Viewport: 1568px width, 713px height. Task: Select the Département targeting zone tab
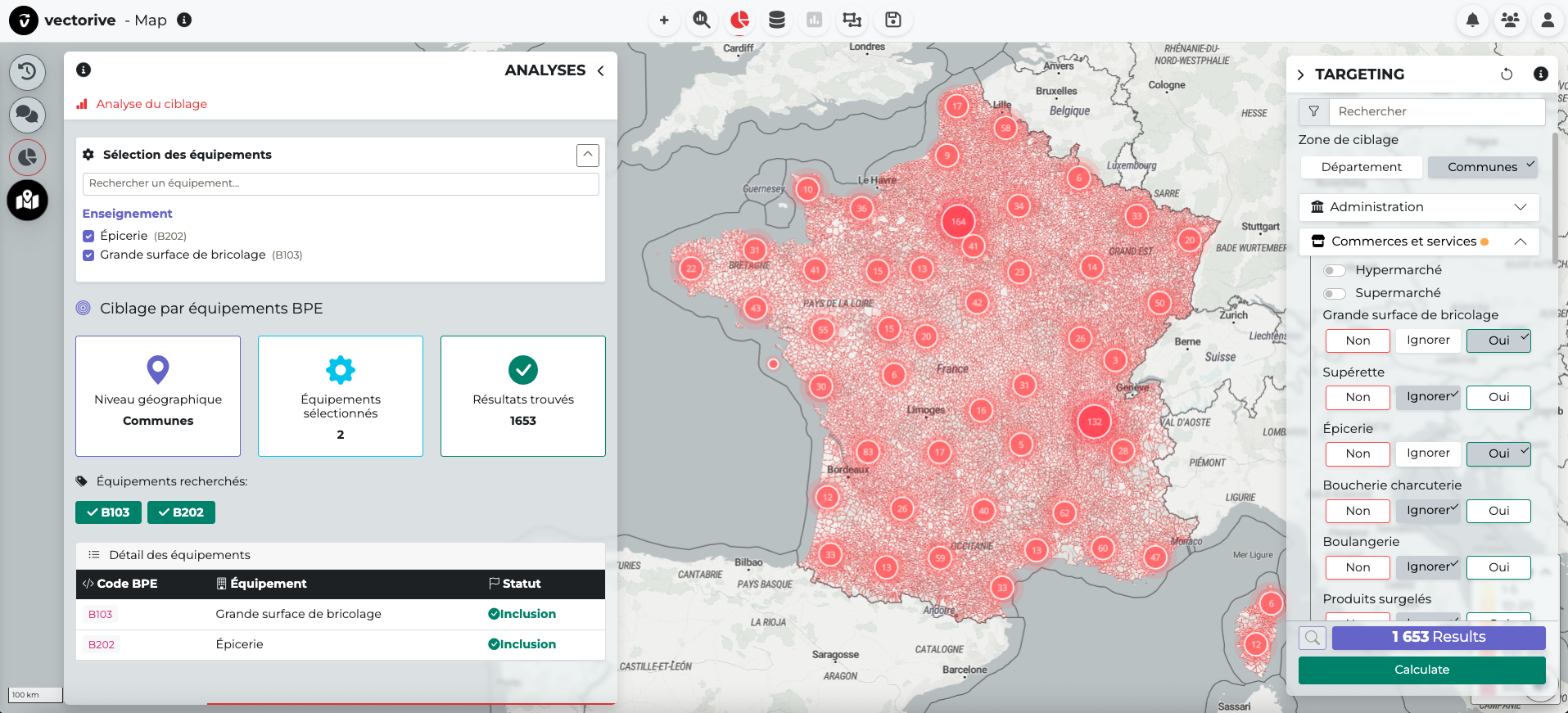(x=1361, y=167)
